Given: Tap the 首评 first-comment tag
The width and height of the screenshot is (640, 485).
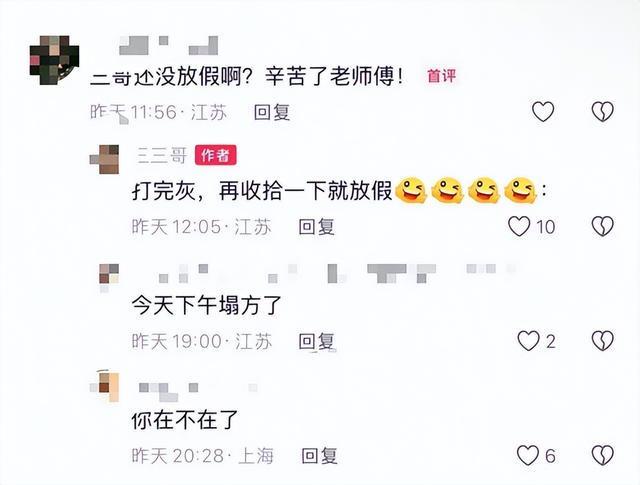Looking at the screenshot, I should (442, 76).
